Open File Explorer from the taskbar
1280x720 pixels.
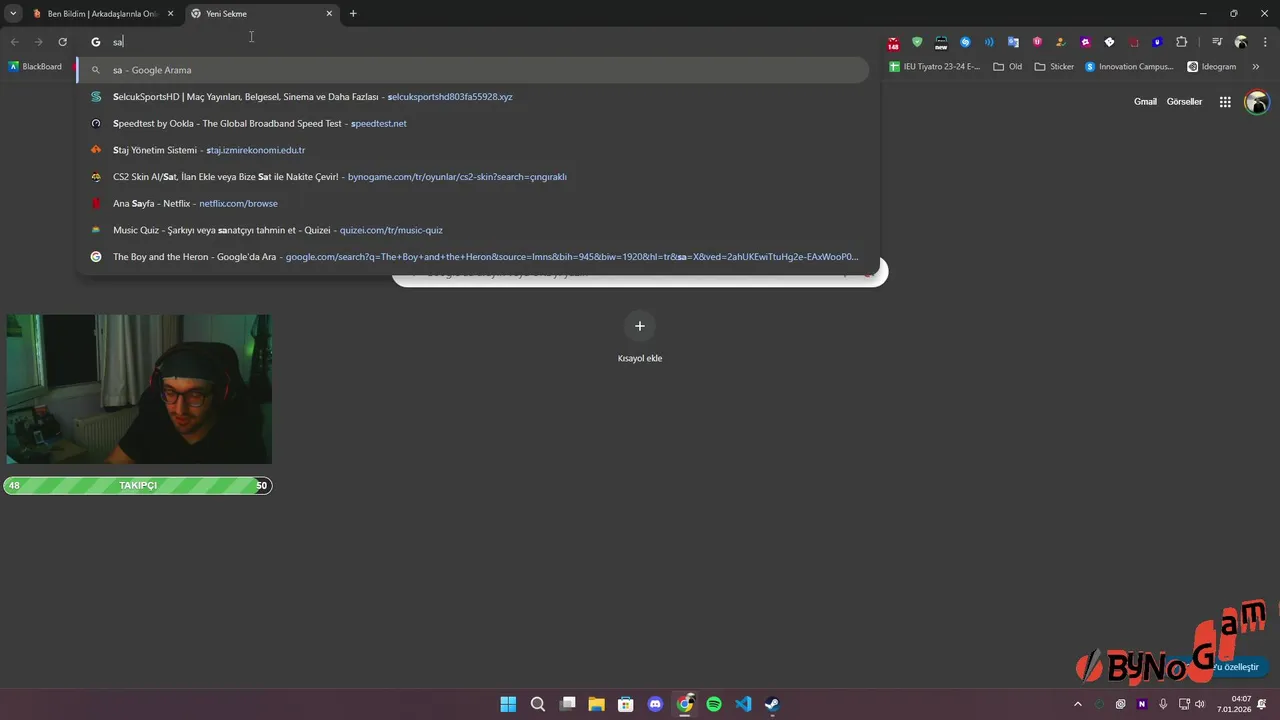click(596, 704)
